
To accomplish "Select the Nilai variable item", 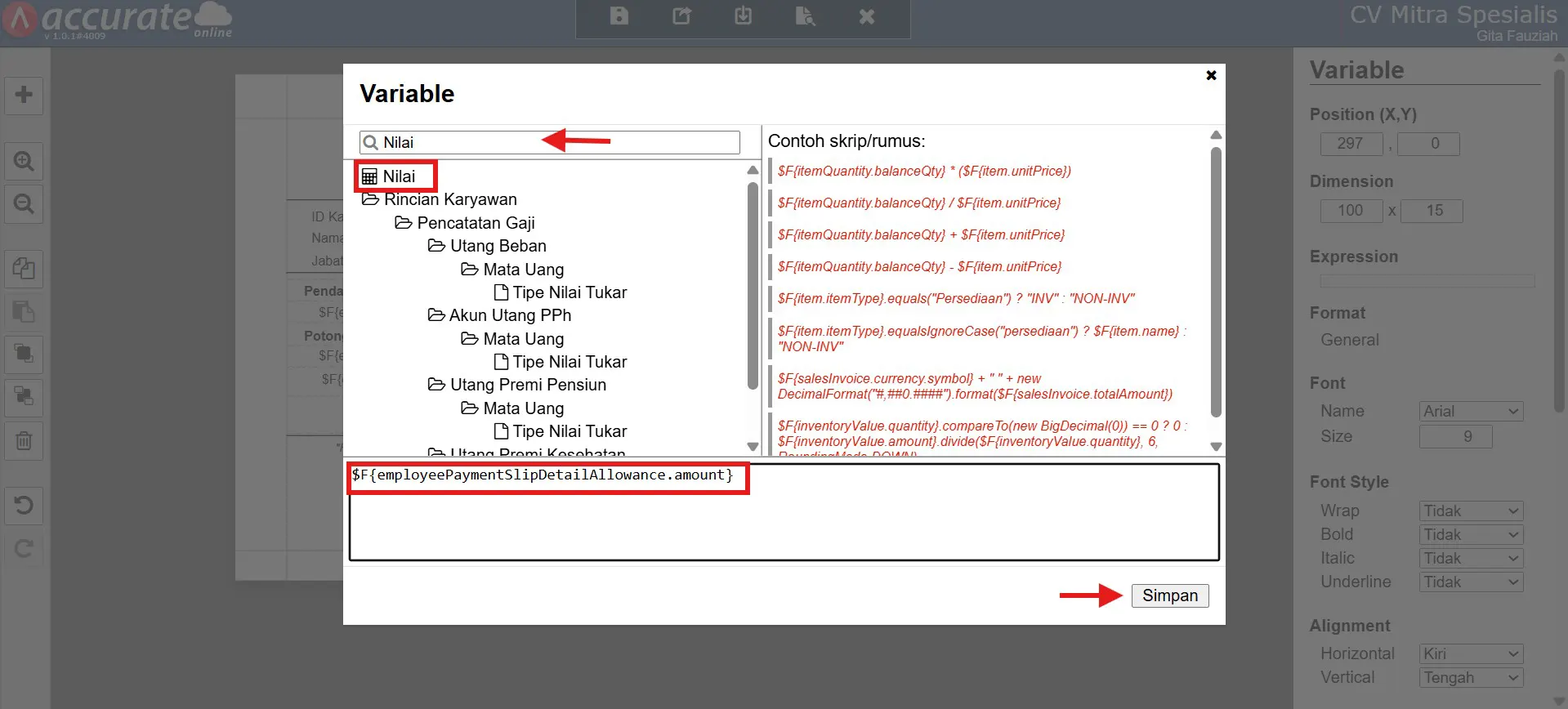I will pyautogui.click(x=389, y=176).
